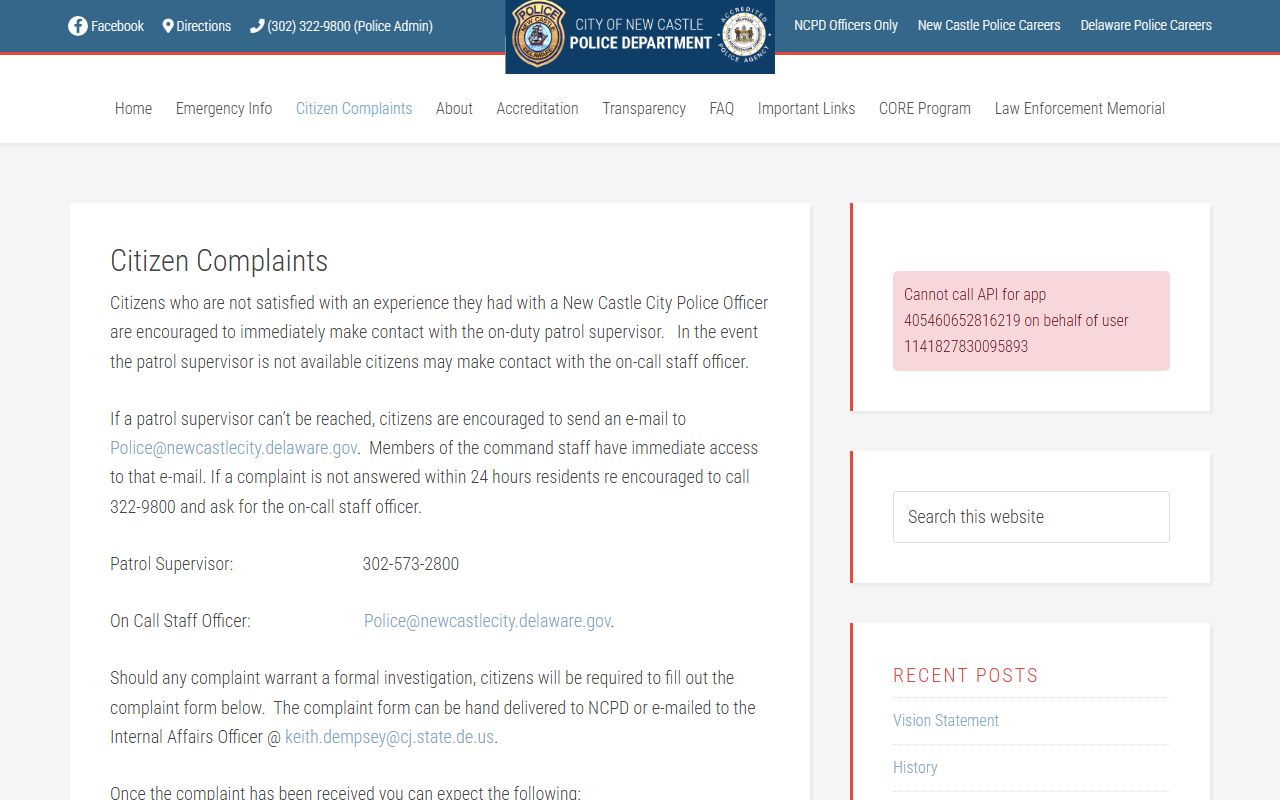
Task: Open NCPD Officers Only link
Action: pyautogui.click(x=846, y=25)
